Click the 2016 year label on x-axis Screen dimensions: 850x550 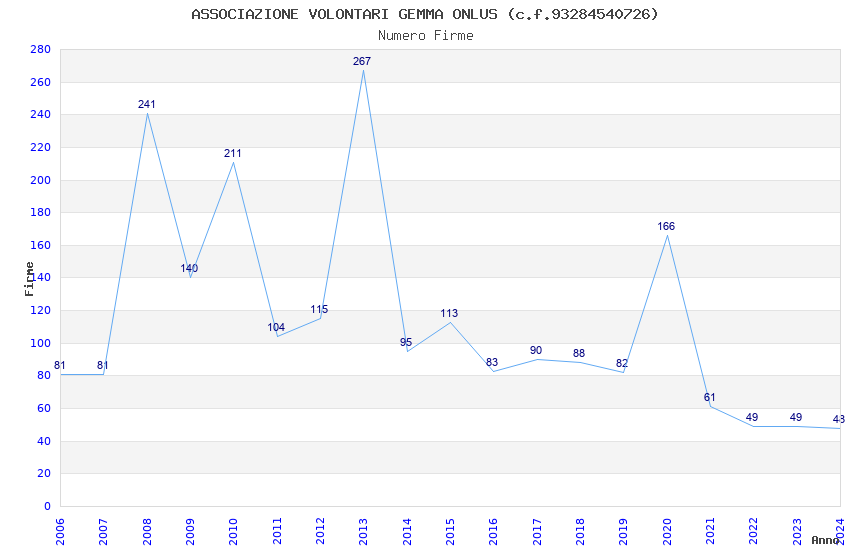[x=493, y=532]
